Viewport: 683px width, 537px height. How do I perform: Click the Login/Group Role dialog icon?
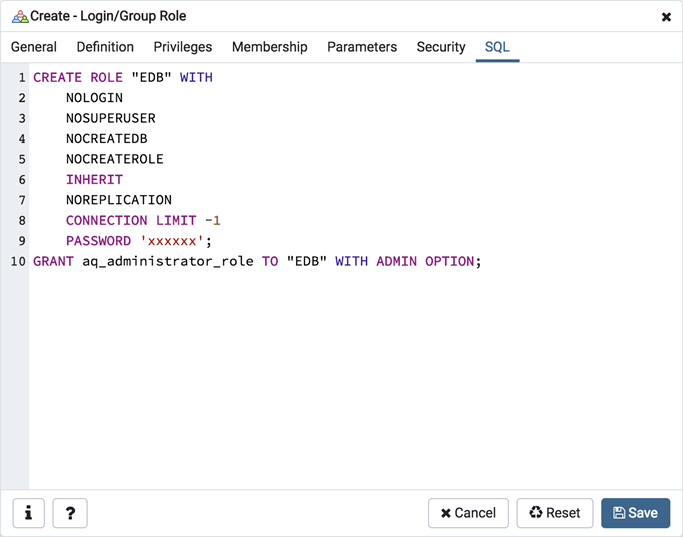click(20, 17)
